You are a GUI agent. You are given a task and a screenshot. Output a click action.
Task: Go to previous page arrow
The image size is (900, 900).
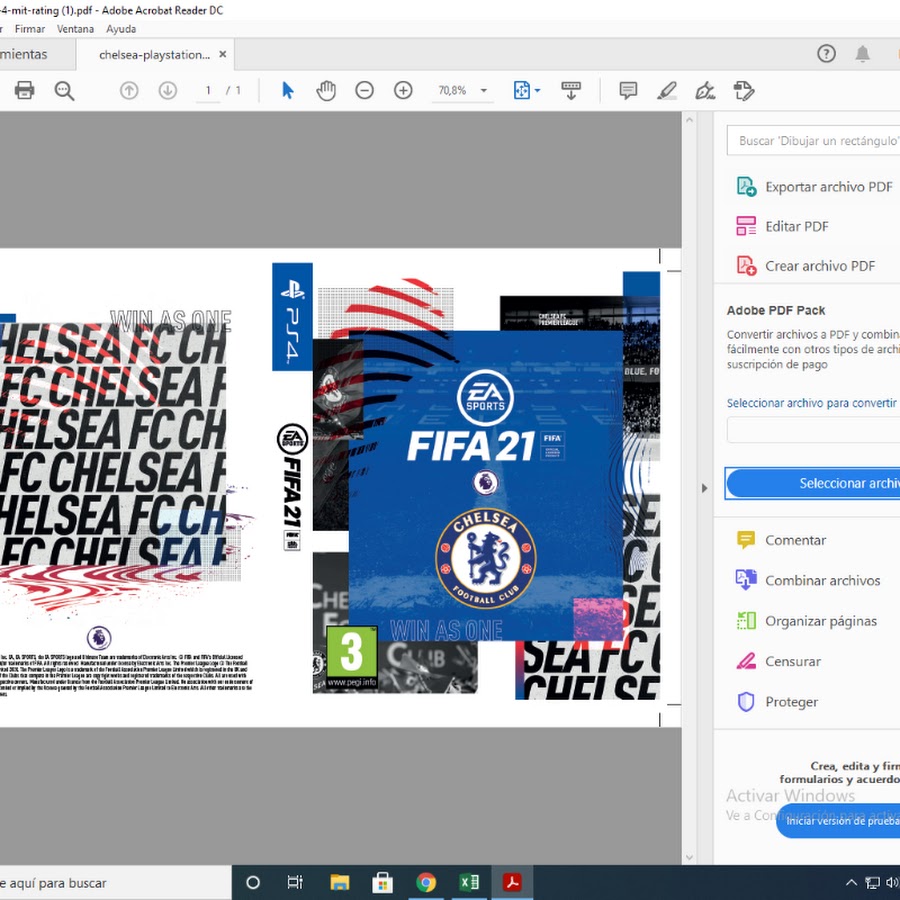pos(129,91)
